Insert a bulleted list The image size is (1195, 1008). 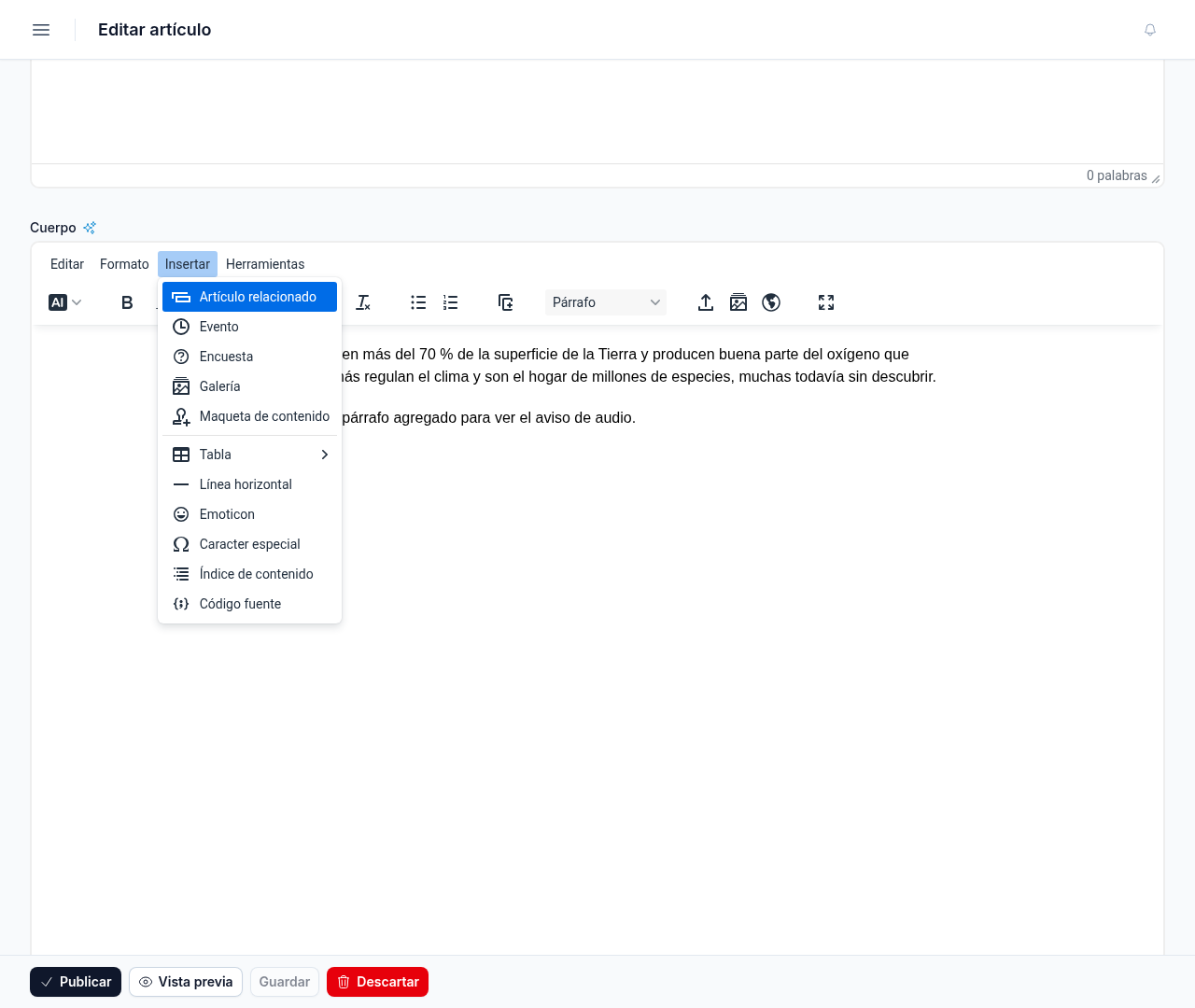[x=418, y=302]
